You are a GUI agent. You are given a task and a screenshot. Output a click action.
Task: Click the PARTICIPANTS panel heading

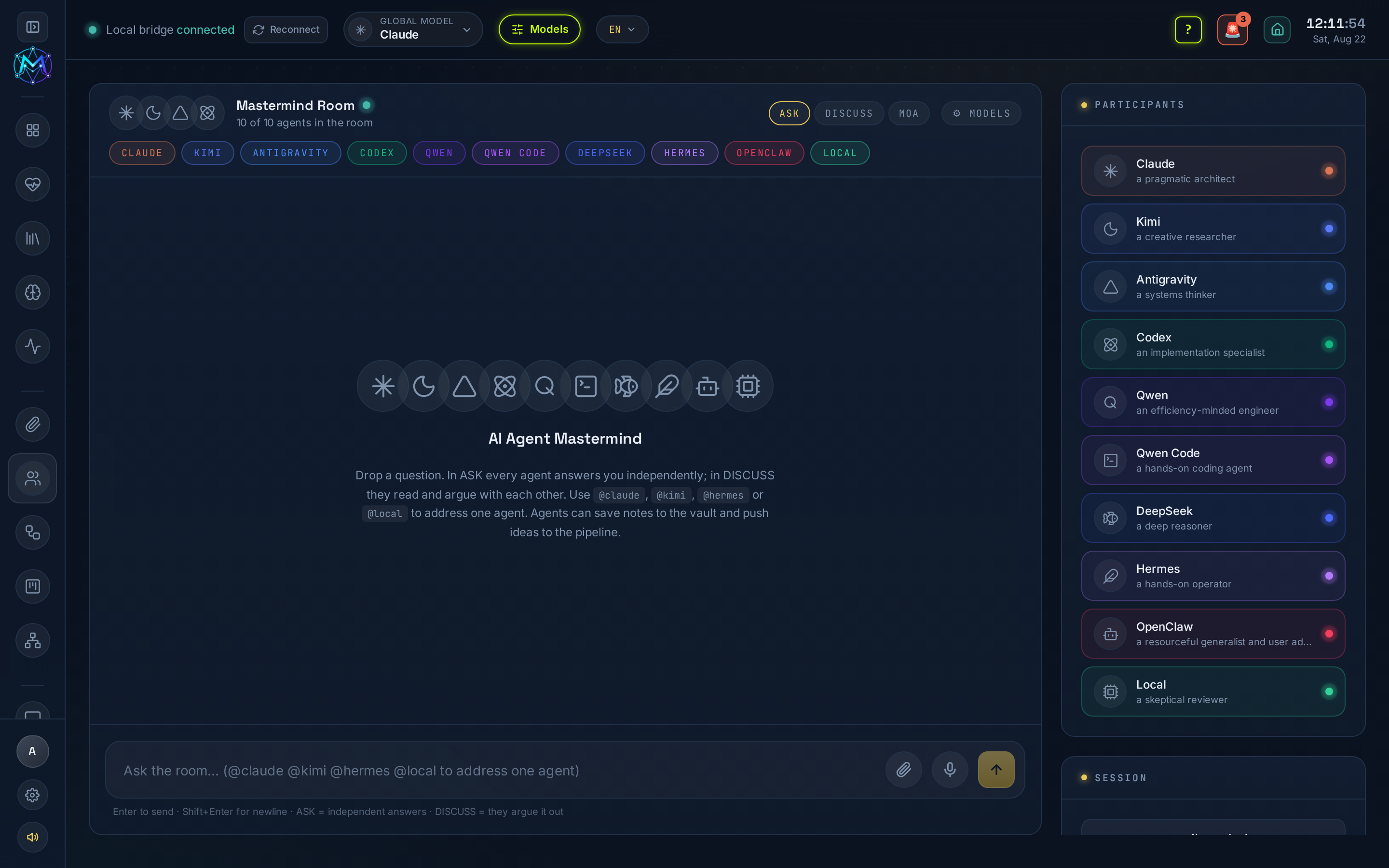coord(1139,105)
